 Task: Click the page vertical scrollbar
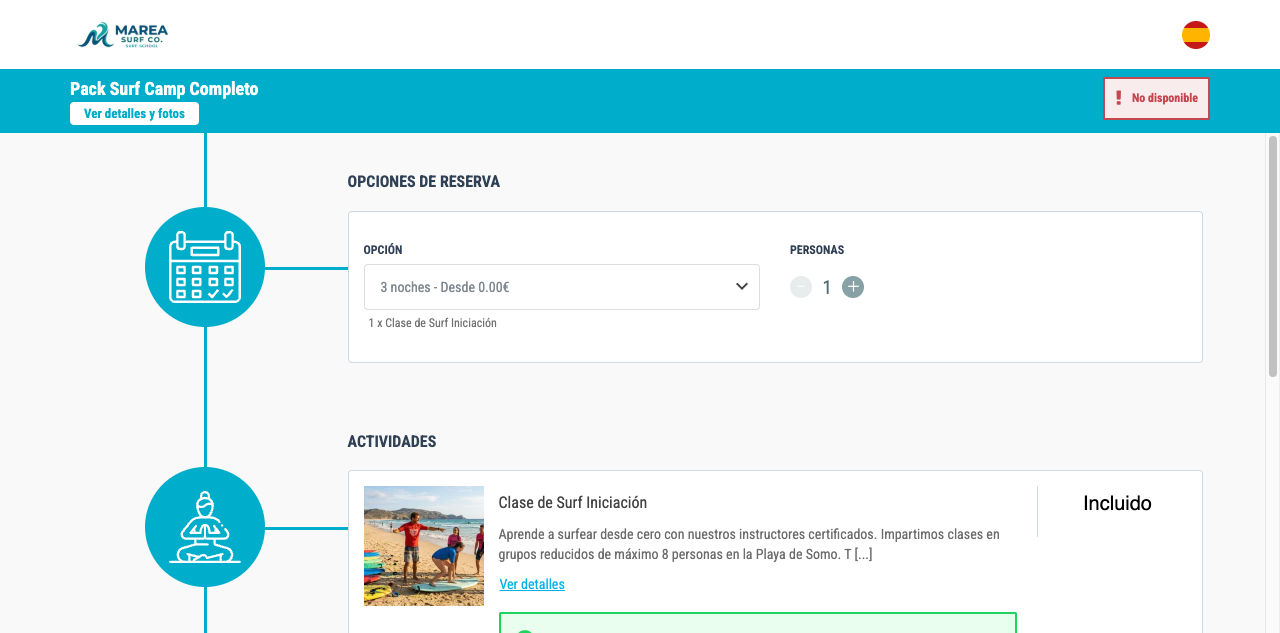pos(1273,257)
